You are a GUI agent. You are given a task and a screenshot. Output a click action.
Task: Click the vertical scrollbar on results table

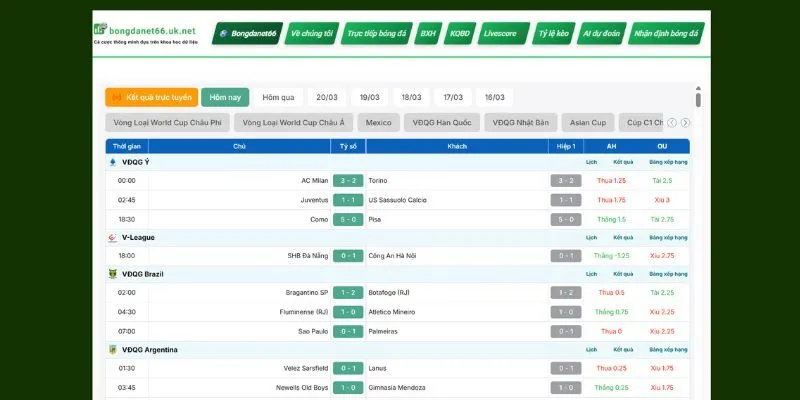[x=698, y=102]
